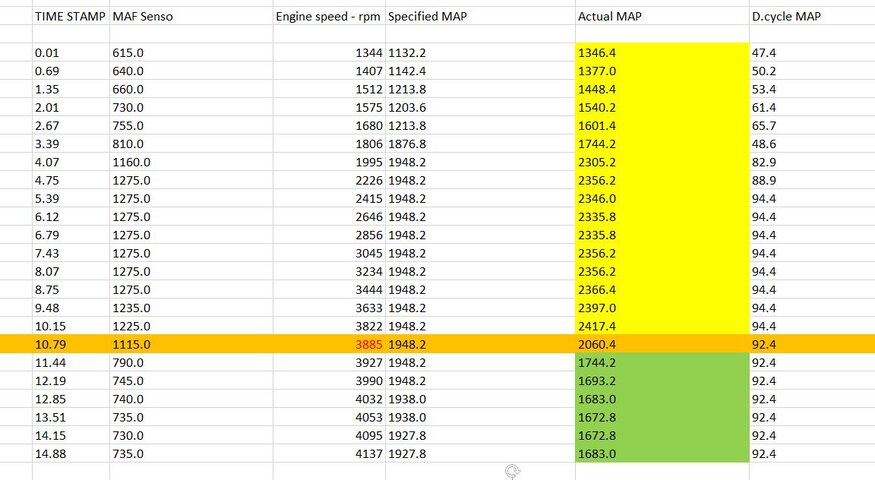Click Actual MAP cell 2366.4

(x=662, y=290)
